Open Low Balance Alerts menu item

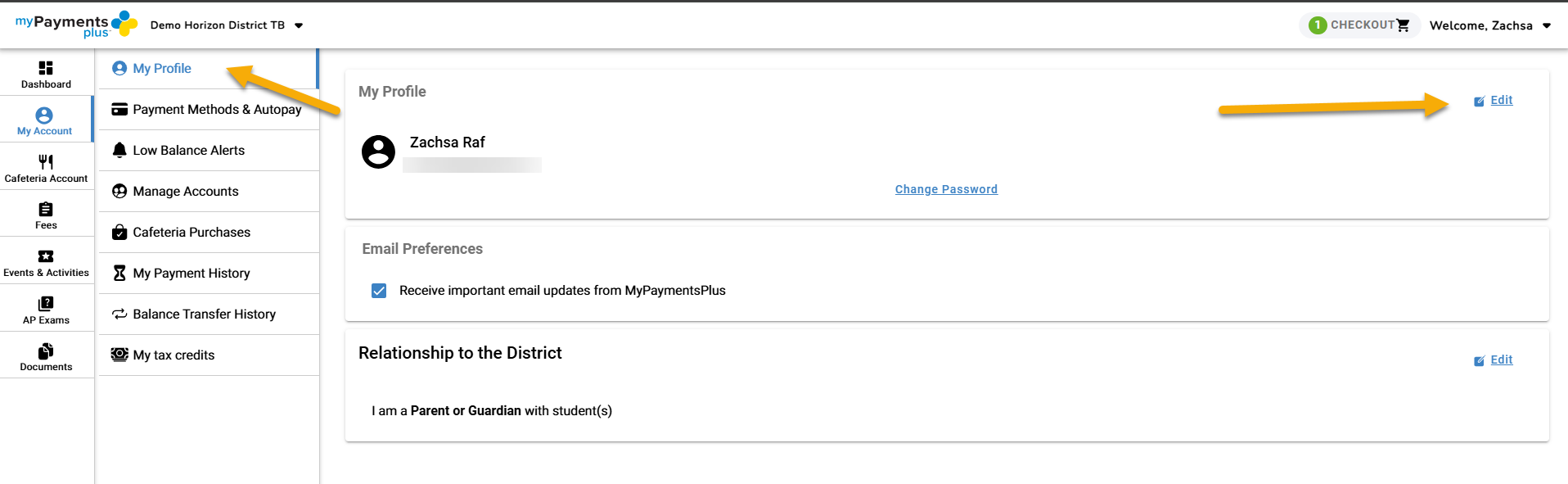point(188,151)
